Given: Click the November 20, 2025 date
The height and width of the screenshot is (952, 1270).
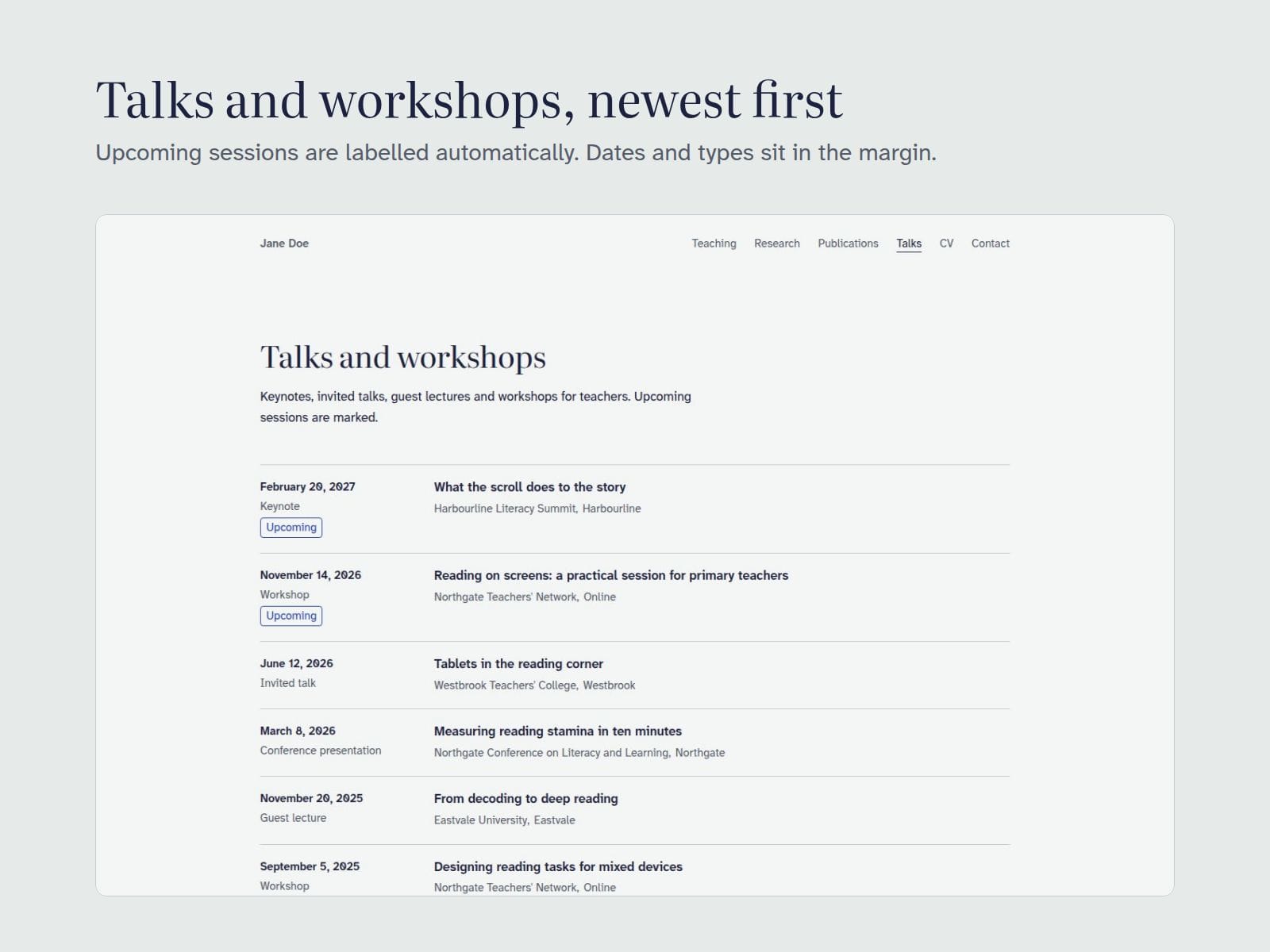Looking at the screenshot, I should pos(311,798).
